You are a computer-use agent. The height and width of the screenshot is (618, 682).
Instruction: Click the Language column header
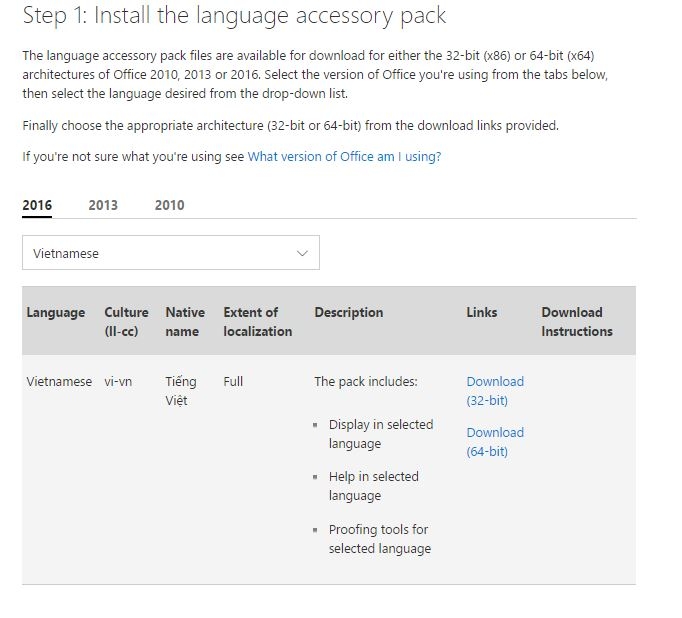point(56,313)
